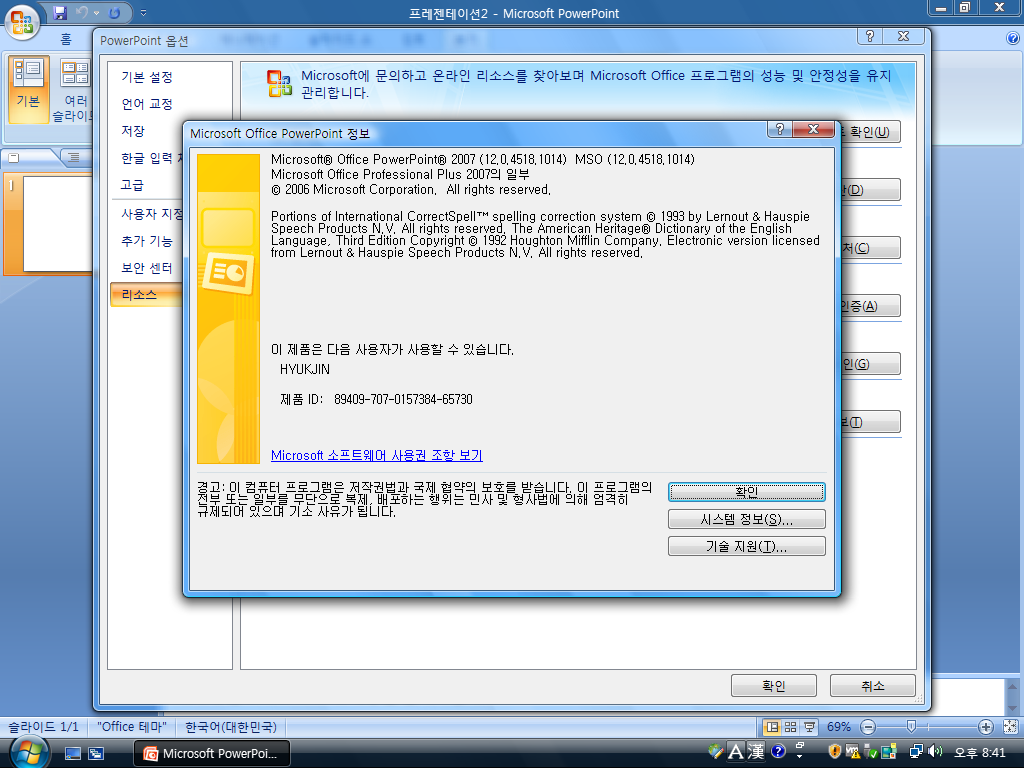Click the security shield tray icon
The width and height of the screenshot is (1024, 768).
tap(835, 752)
